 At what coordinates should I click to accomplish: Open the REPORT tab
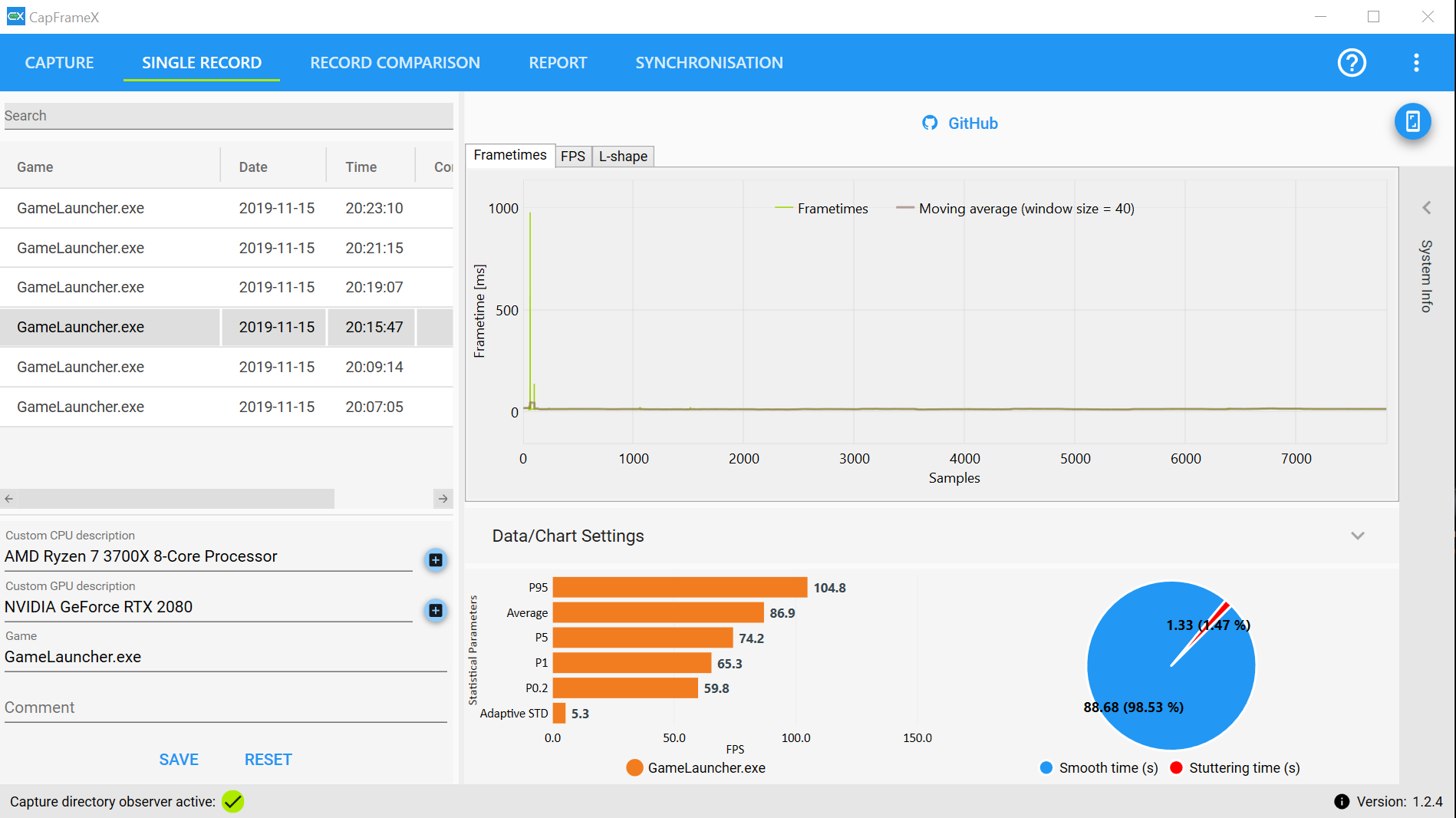(558, 62)
